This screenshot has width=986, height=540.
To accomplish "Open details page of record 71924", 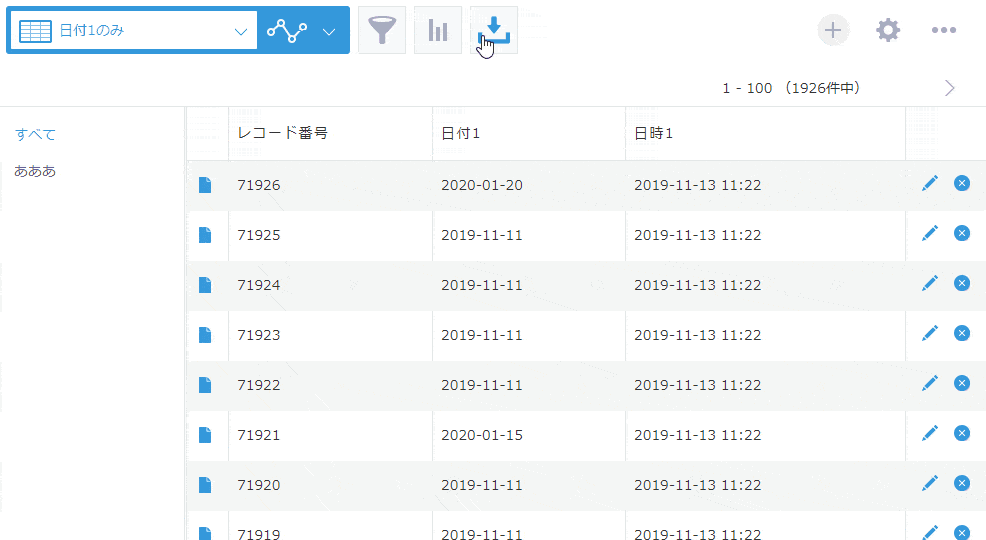I will pos(205,285).
